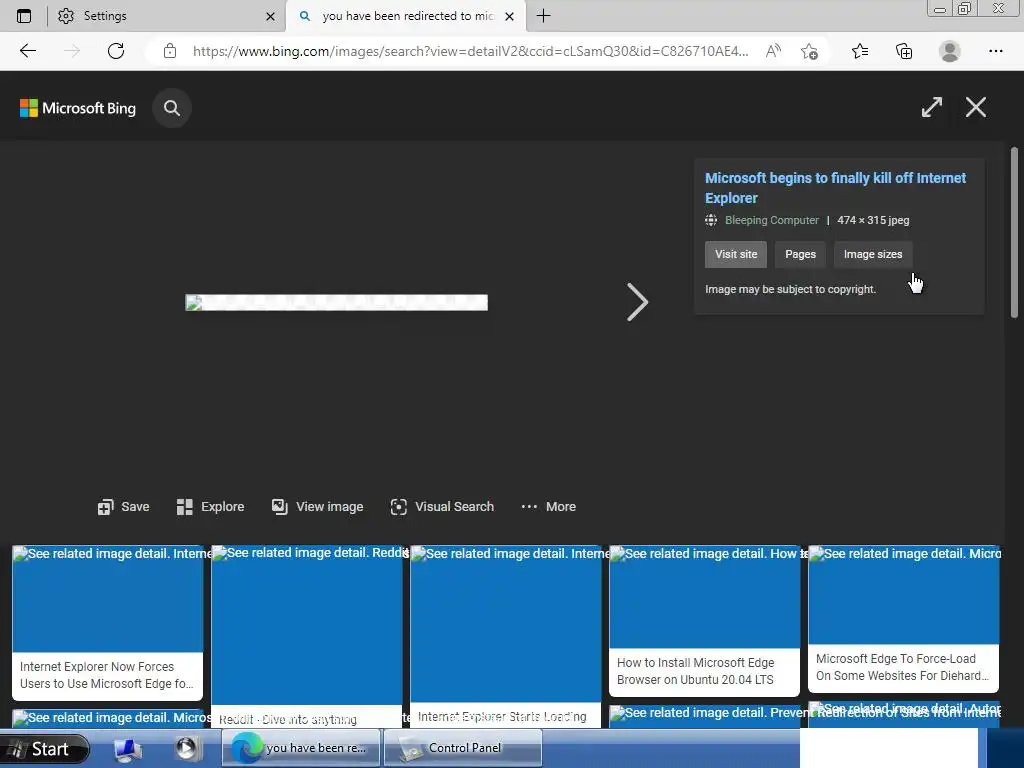The width and height of the screenshot is (1024, 768).
Task: Open the More options menu
Action: click(549, 507)
